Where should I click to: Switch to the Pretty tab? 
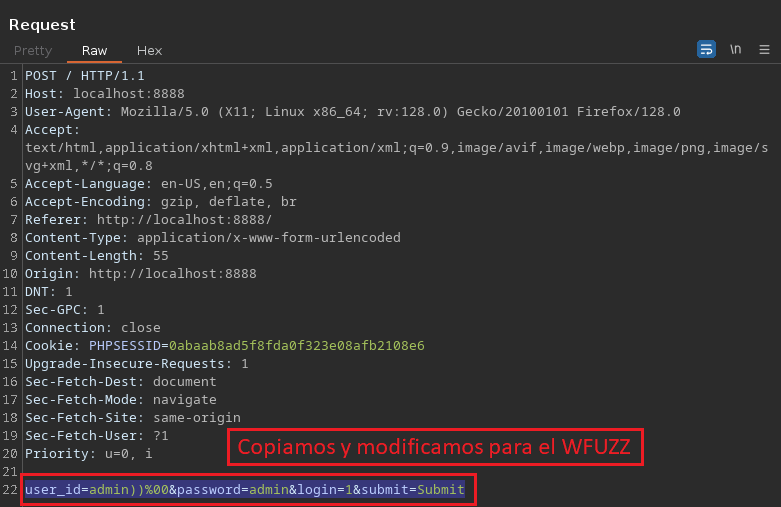click(33, 50)
